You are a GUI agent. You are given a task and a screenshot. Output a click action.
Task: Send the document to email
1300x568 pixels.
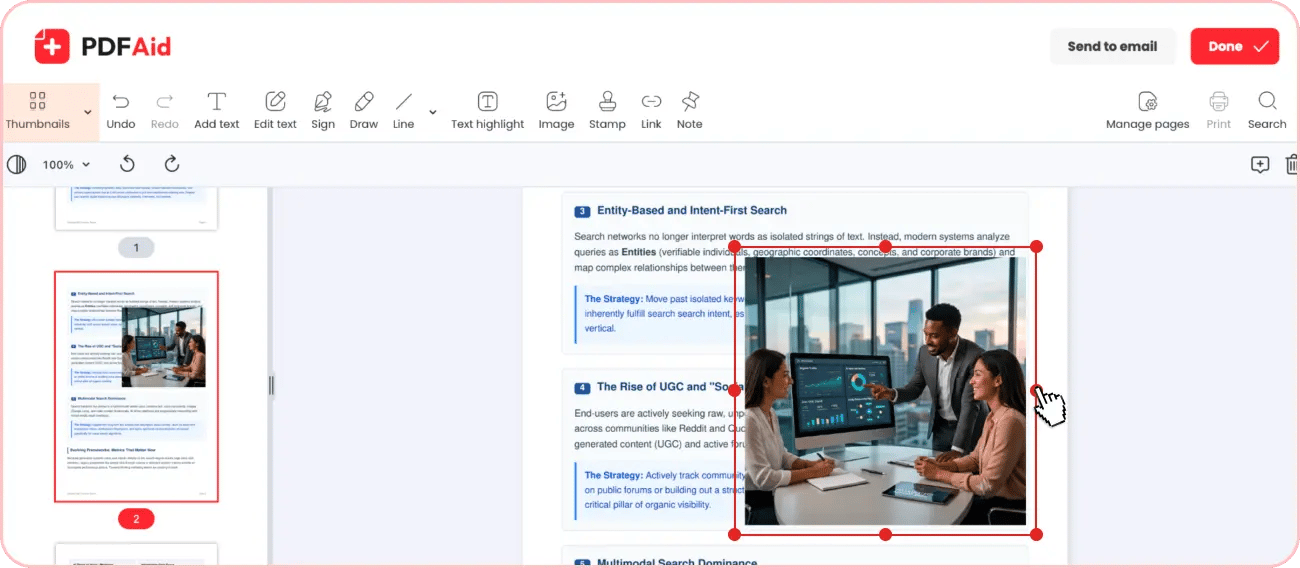tap(1112, 46)
